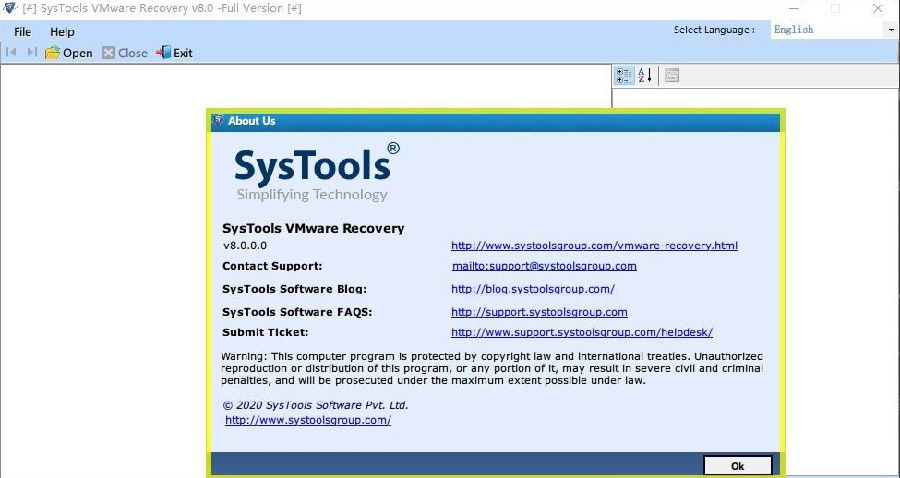The width and height of the screenshot is (900, 478).
Task: Open the Help menu
Action: (x=62, y=32)
